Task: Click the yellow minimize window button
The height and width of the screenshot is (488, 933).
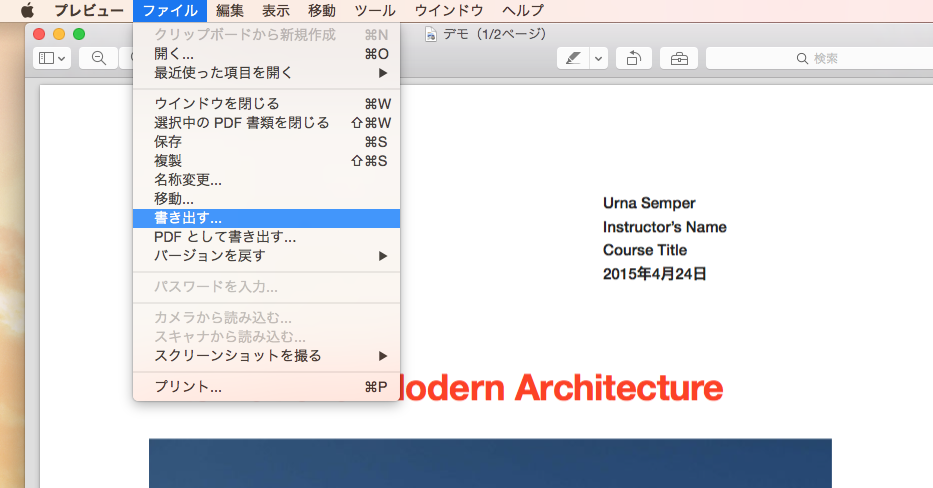Action: 59,34
